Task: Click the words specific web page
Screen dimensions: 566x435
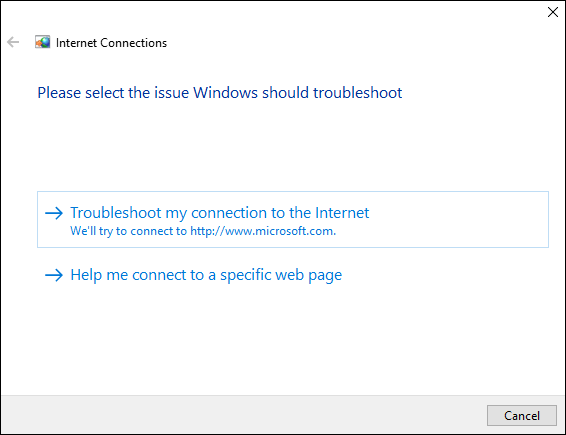Action: tap(281, 275)
